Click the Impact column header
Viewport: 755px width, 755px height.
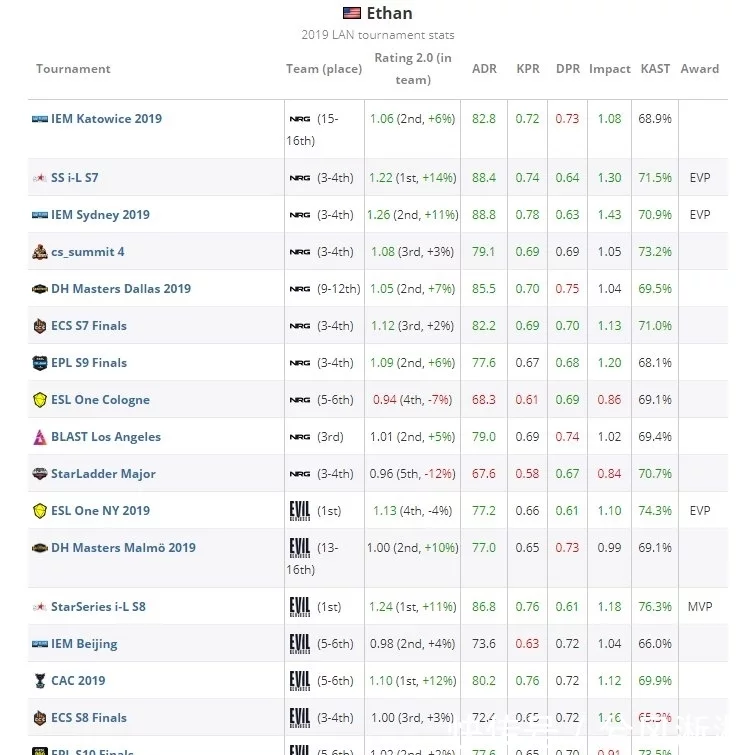610,69
